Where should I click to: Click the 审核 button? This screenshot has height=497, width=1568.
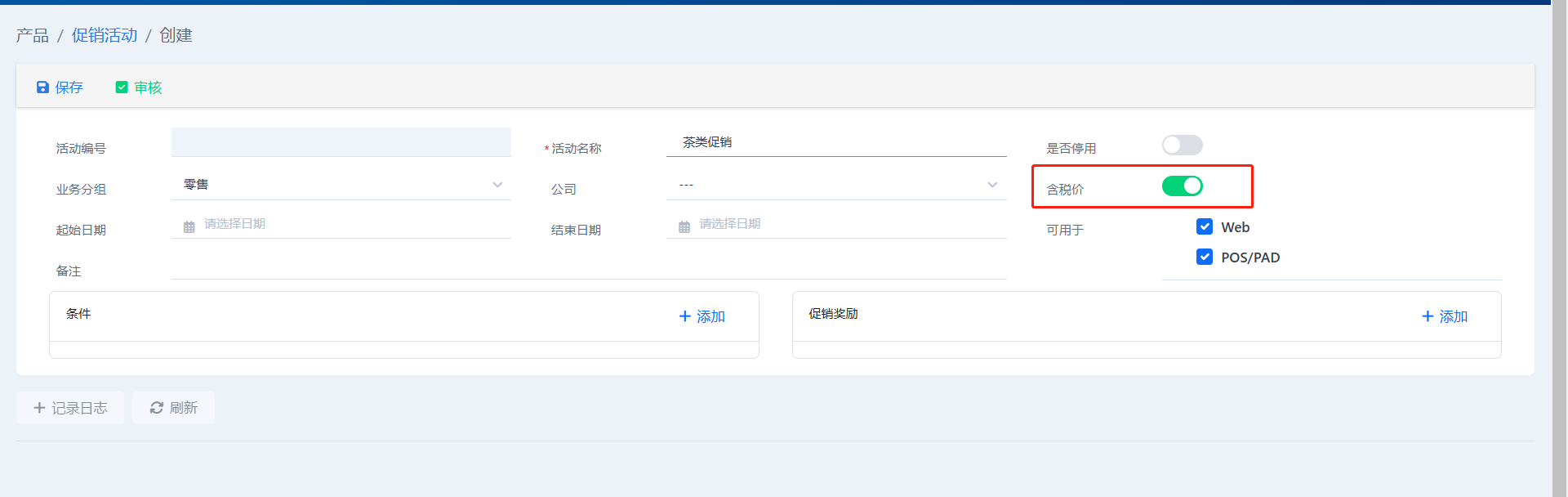[x=139, y=87]
